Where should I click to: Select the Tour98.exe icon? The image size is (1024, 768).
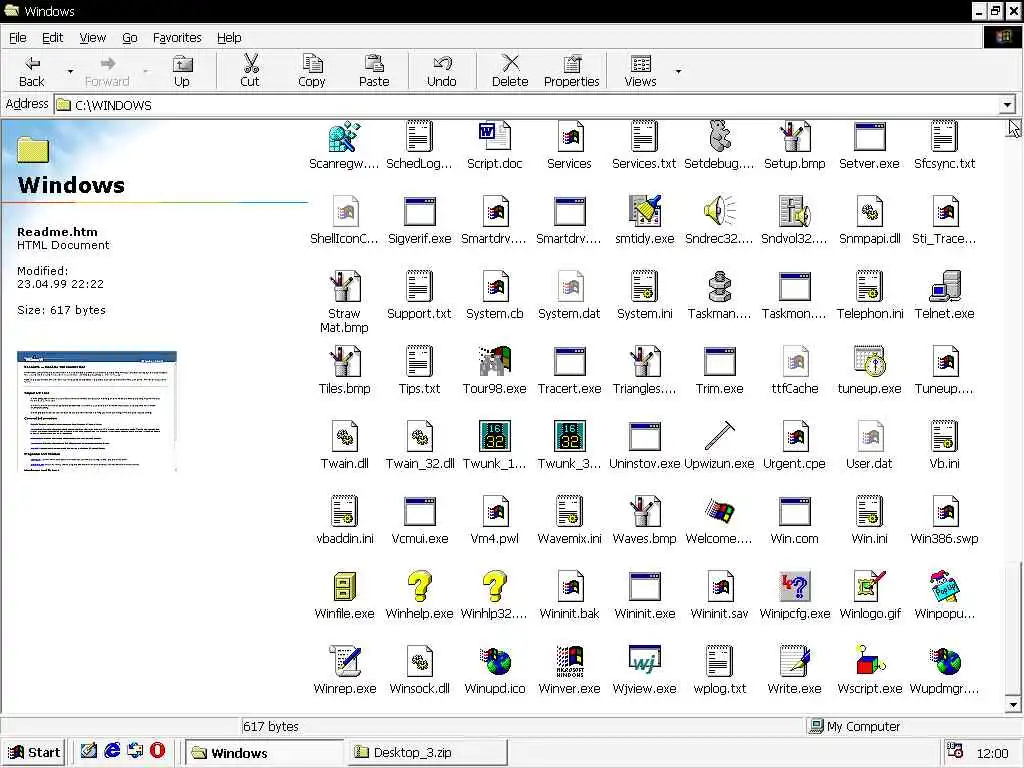pos(494,362)
